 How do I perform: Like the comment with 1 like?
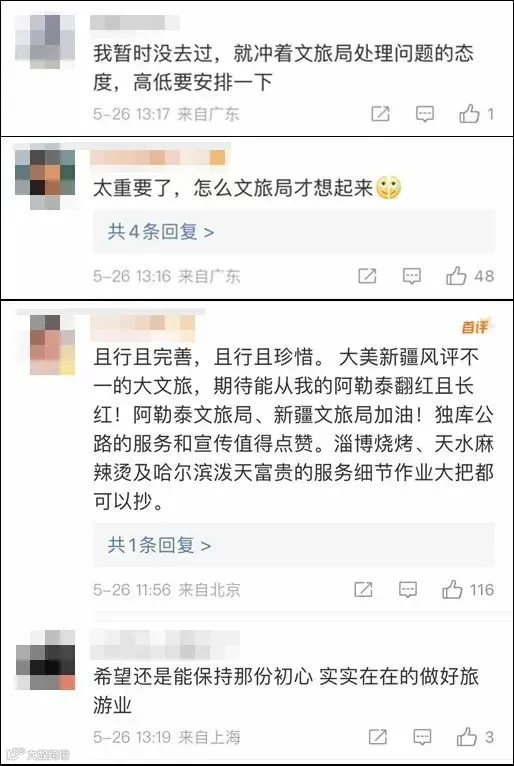[469, 114]
